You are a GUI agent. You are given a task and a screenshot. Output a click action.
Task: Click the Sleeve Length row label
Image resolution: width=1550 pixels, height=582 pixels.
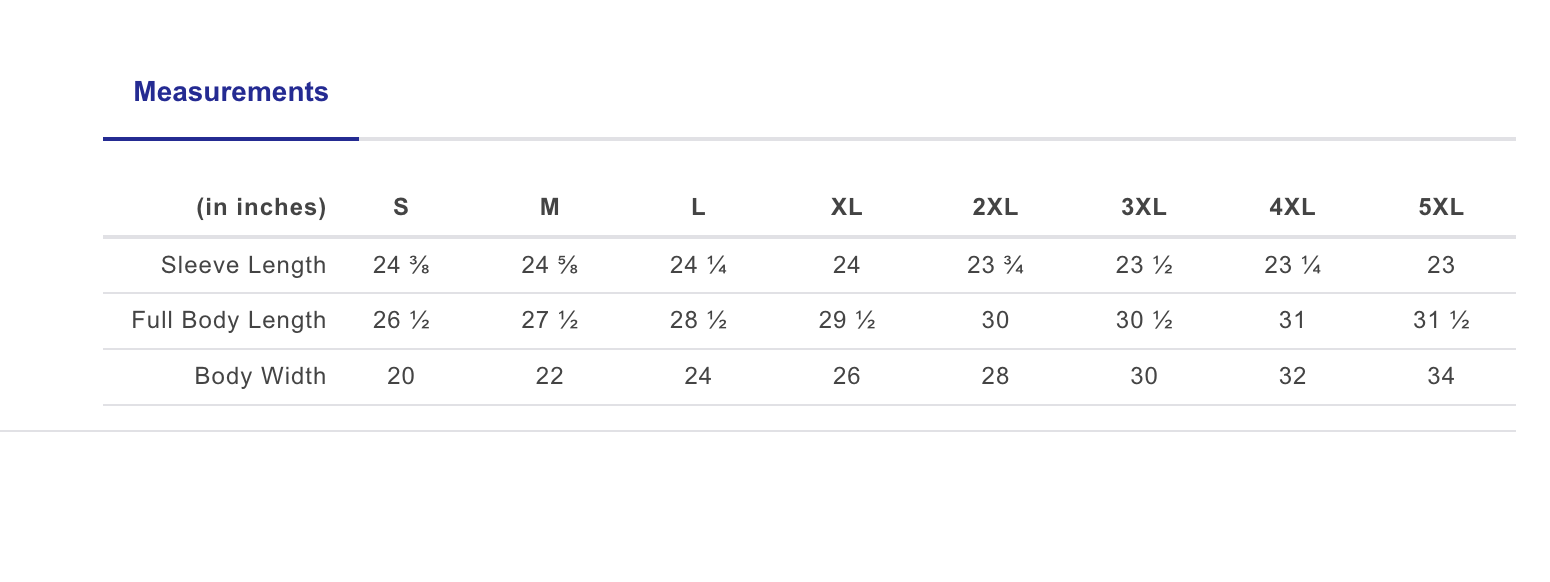click(243, 265)
